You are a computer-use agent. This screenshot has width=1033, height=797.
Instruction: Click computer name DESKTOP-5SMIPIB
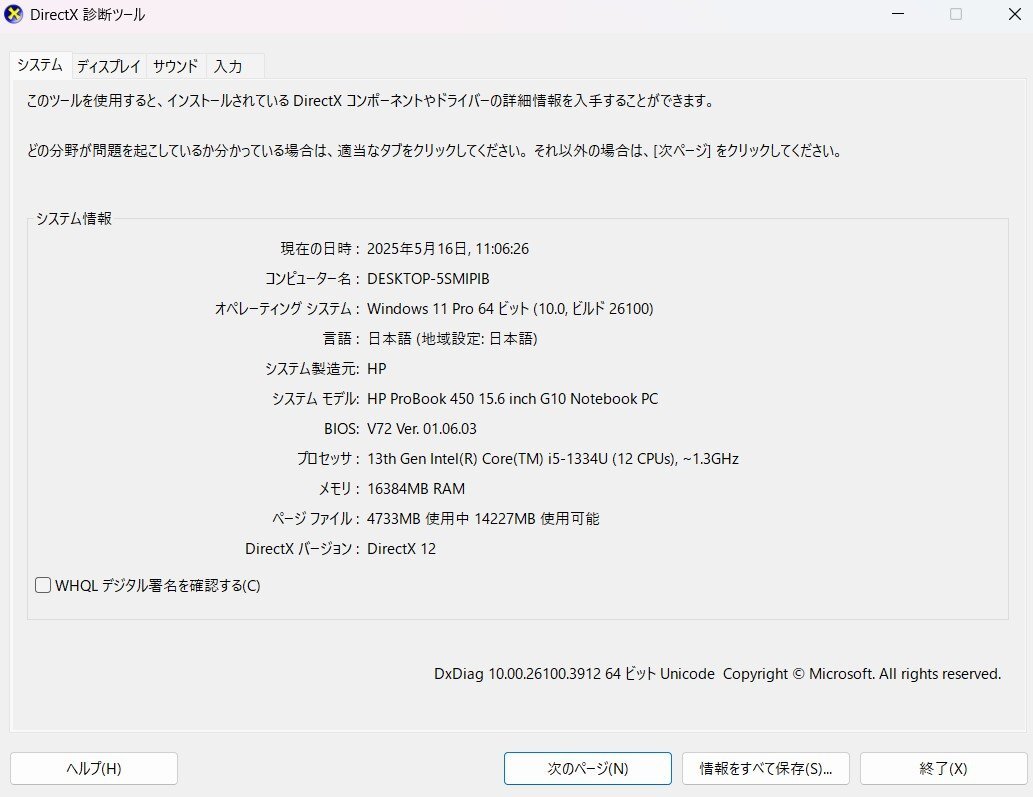tap(428, 279)
